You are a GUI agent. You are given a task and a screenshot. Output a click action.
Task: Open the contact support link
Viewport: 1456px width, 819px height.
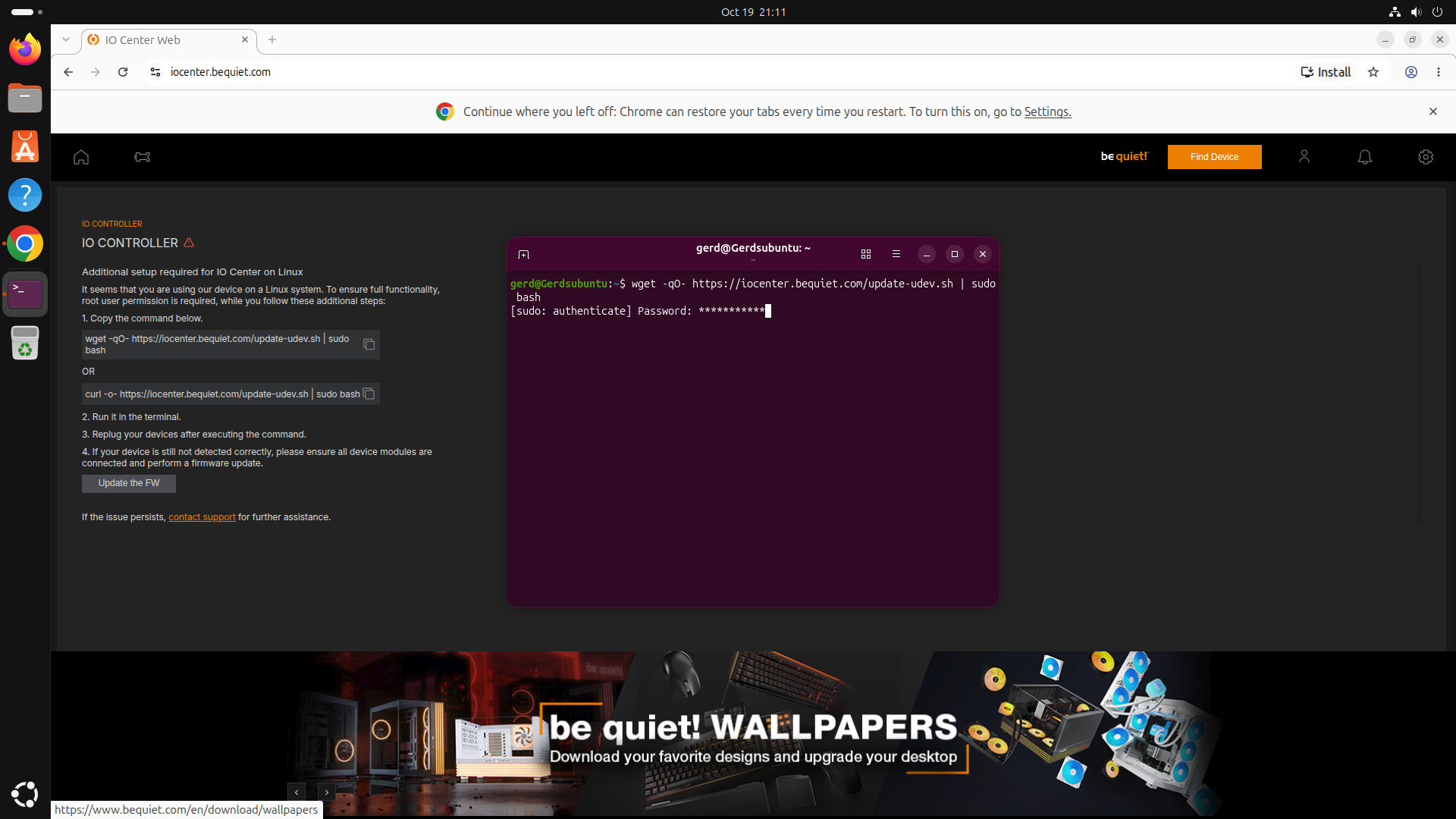click(202, 517)
